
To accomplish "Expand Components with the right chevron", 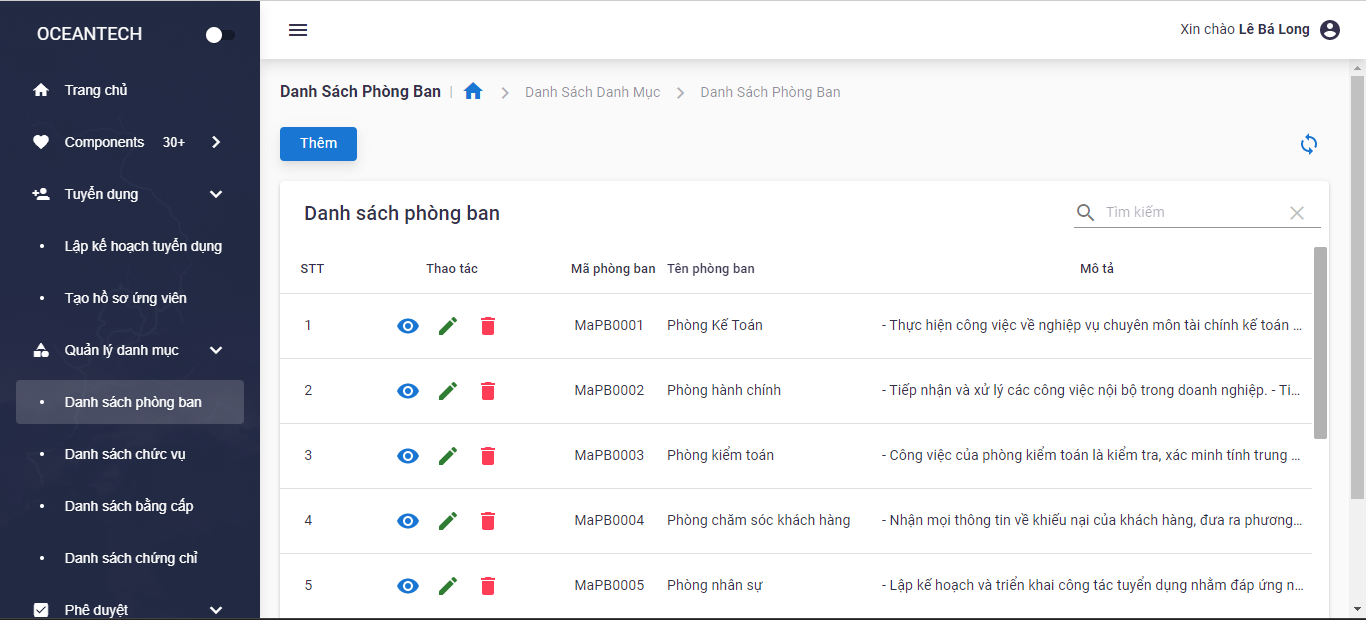I will click(x=216, y=142).
